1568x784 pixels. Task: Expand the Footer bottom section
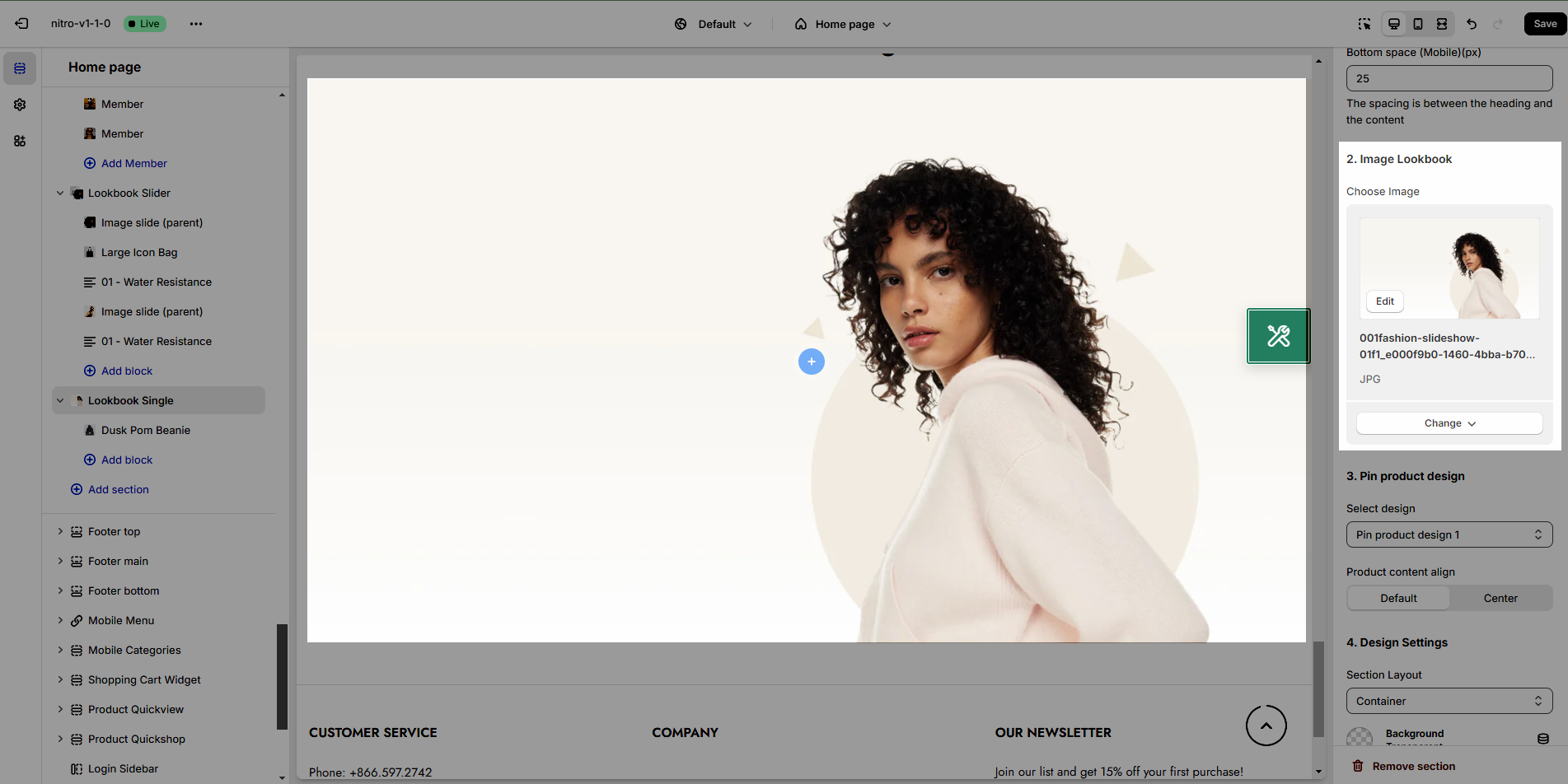(x=60, y=591)
